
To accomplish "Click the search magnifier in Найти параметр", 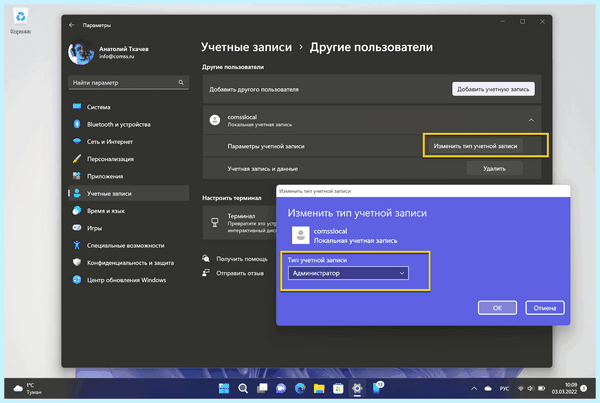I will click(181, 82).
